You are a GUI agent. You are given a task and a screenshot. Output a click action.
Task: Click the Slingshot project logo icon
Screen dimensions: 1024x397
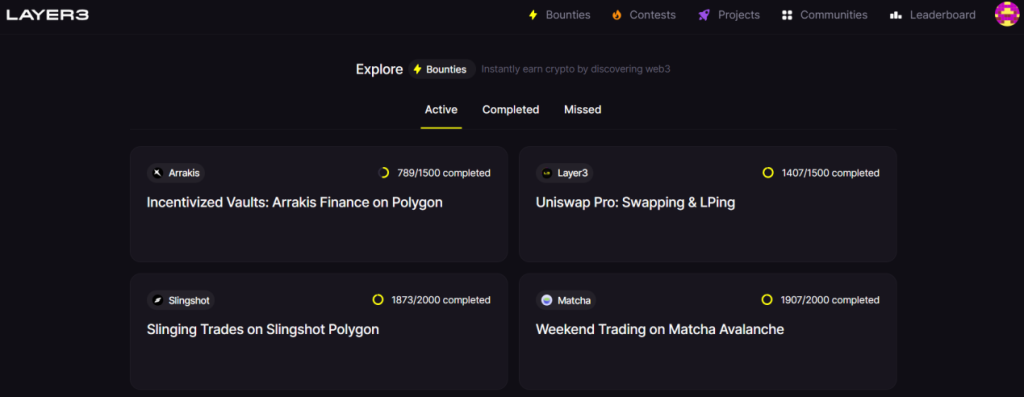click(x=157, y=300)
